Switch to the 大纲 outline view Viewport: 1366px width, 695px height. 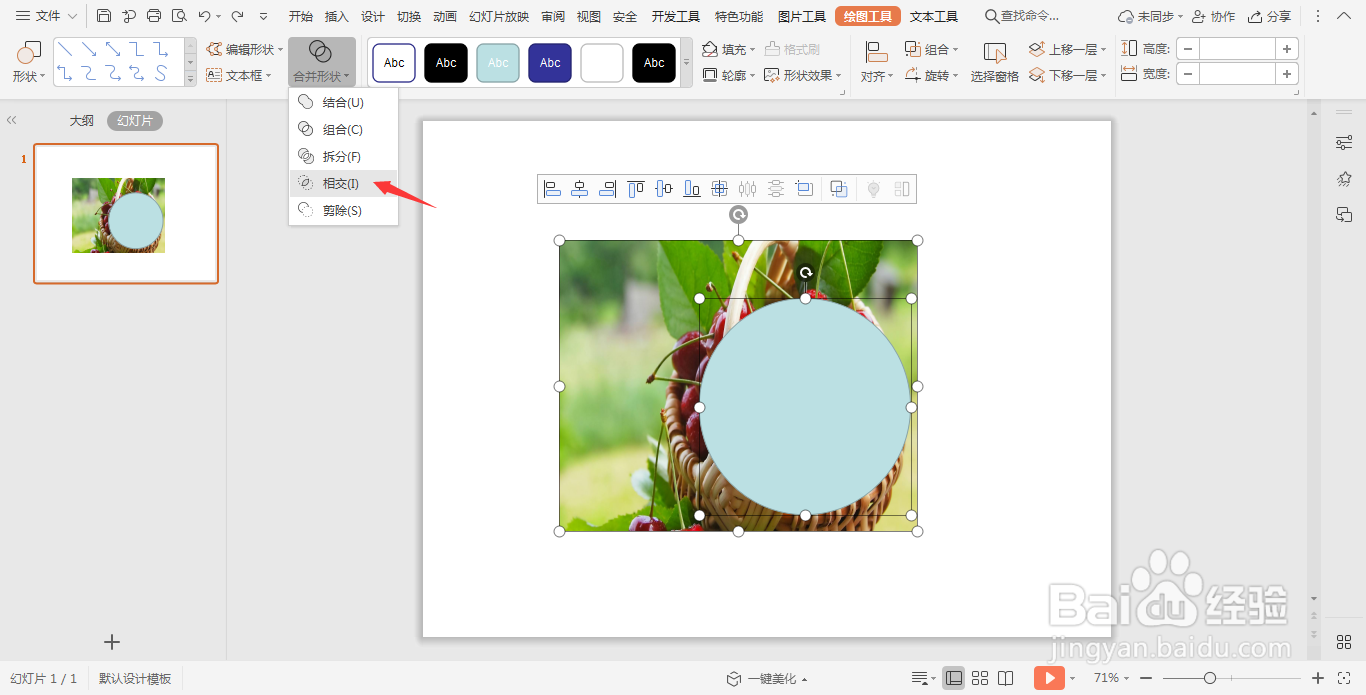pyautogui.click(x=81, y=121)
